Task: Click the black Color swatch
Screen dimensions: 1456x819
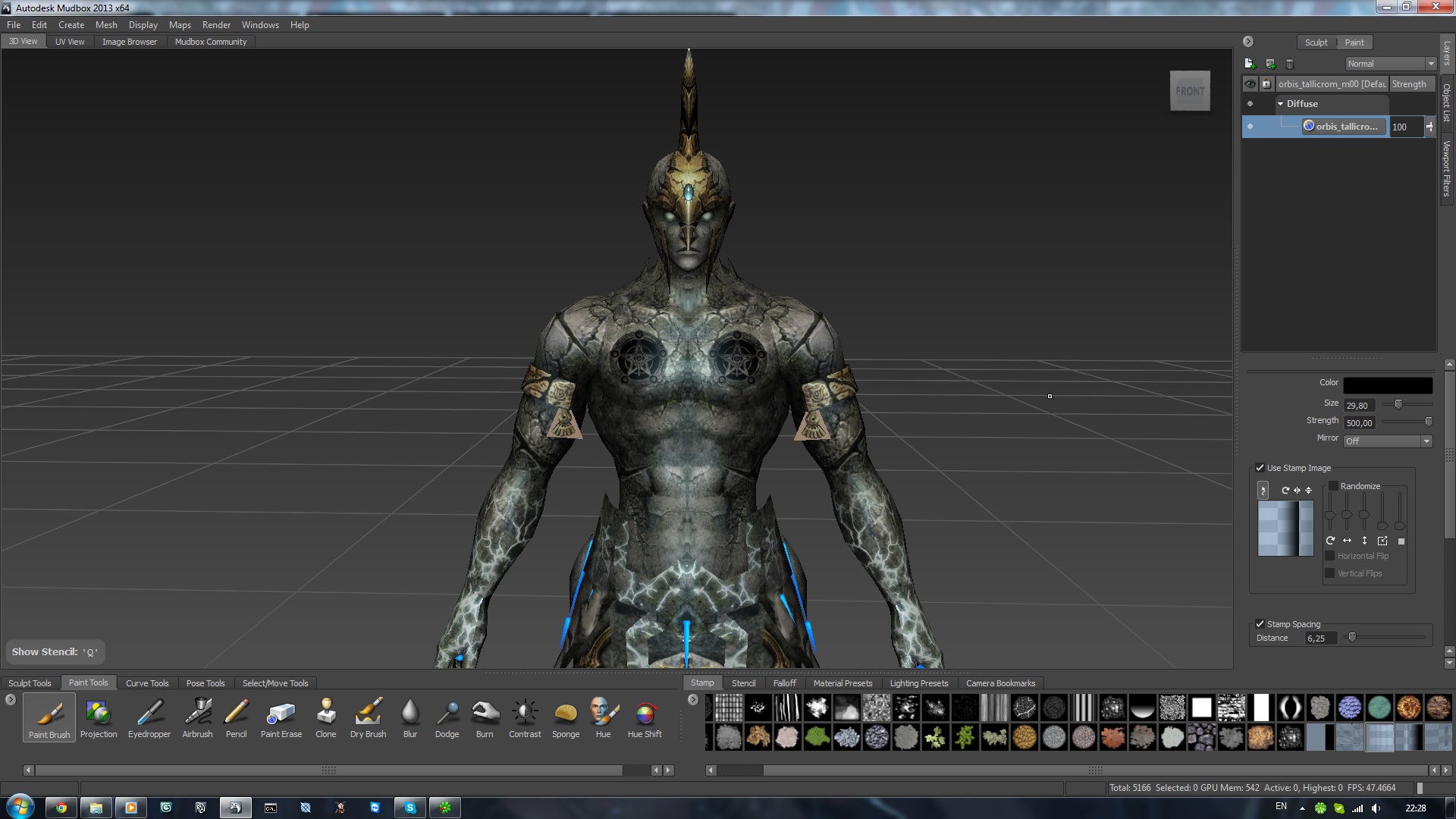Action: point(1388,385)
